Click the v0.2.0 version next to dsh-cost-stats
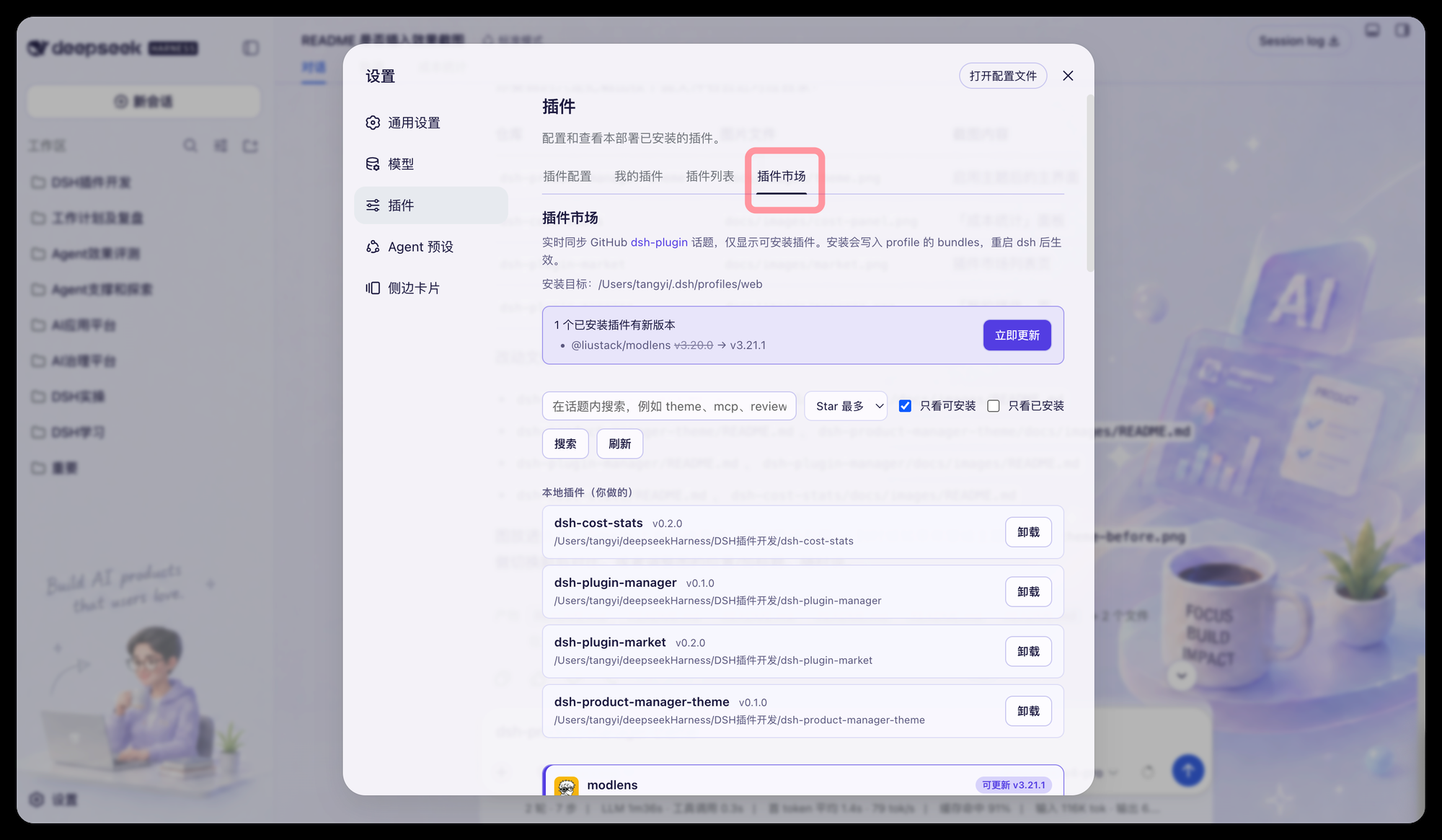 pos(667,523)
